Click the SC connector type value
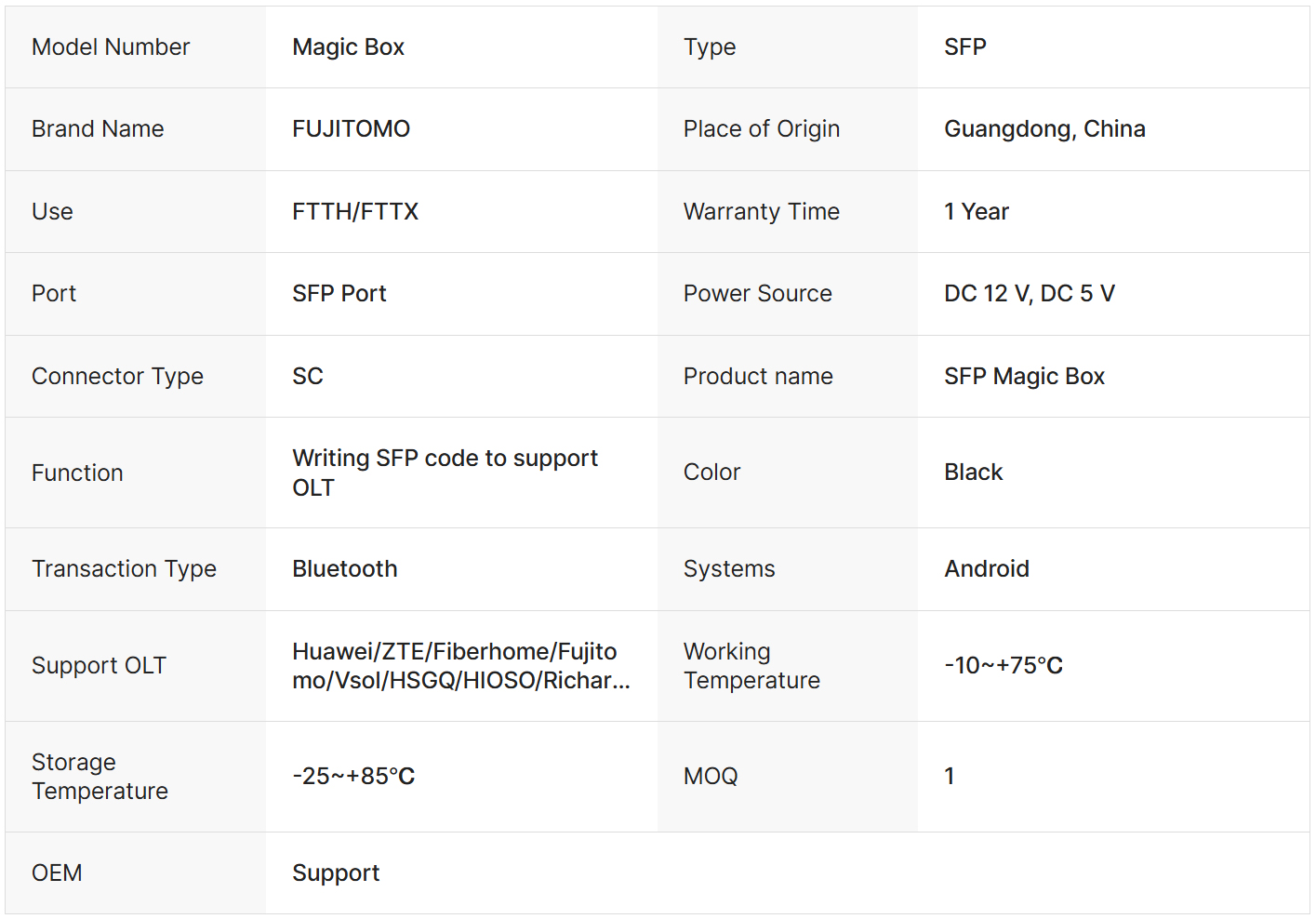The width and height of the screenshot is (1316, 919). point(307,377)
